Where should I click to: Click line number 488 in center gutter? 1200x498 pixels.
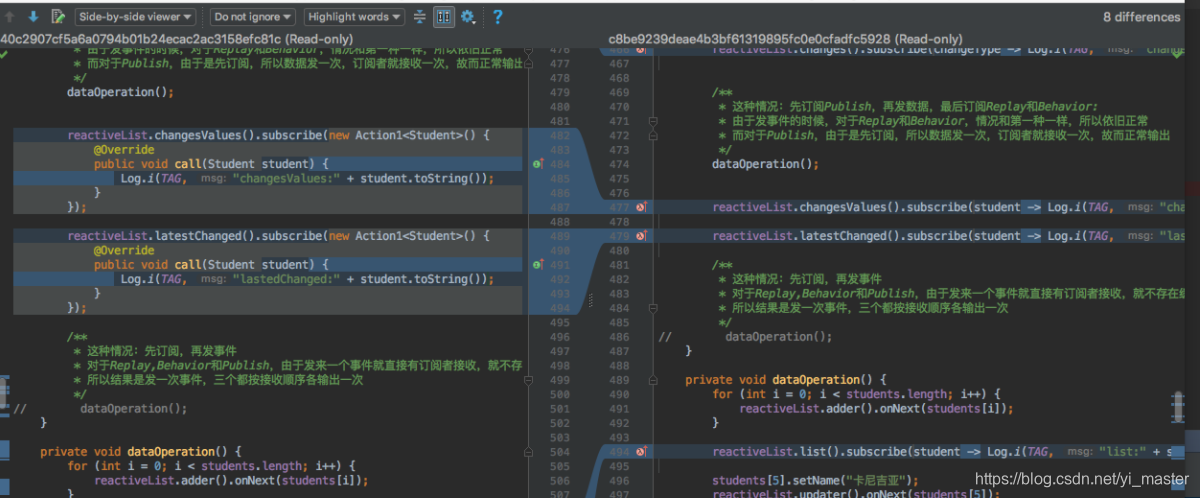click(x=559, y=221)
